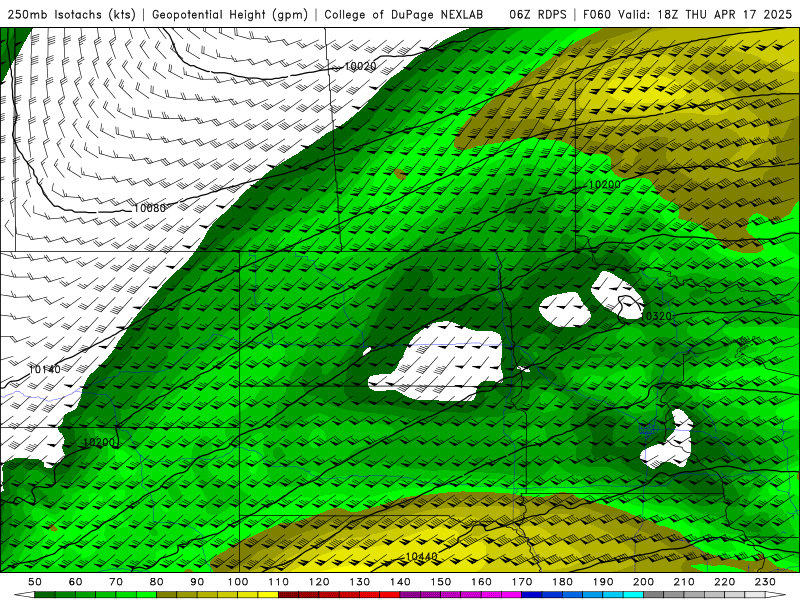Click the 180 label on the color scale
Image resolution: width=800 pixels, height=600 pixels.
point(562,582)
